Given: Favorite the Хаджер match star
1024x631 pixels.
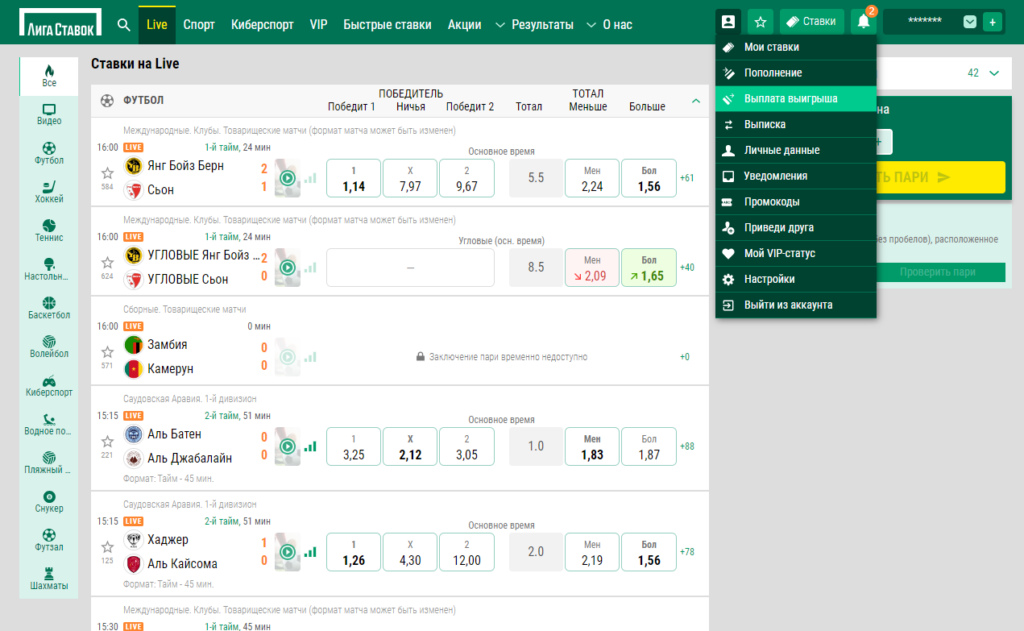Looking at the screenshot, I should [108, 547].
